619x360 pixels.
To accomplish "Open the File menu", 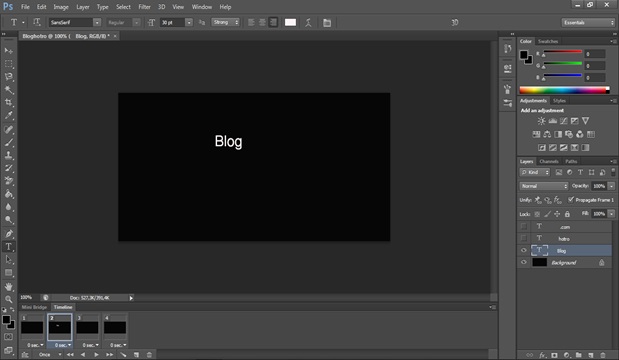I will (25, 7).
